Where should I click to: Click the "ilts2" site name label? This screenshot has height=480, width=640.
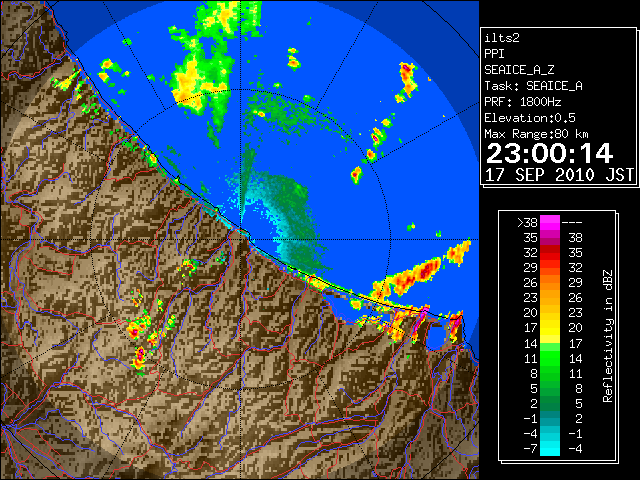click(502, 38)
